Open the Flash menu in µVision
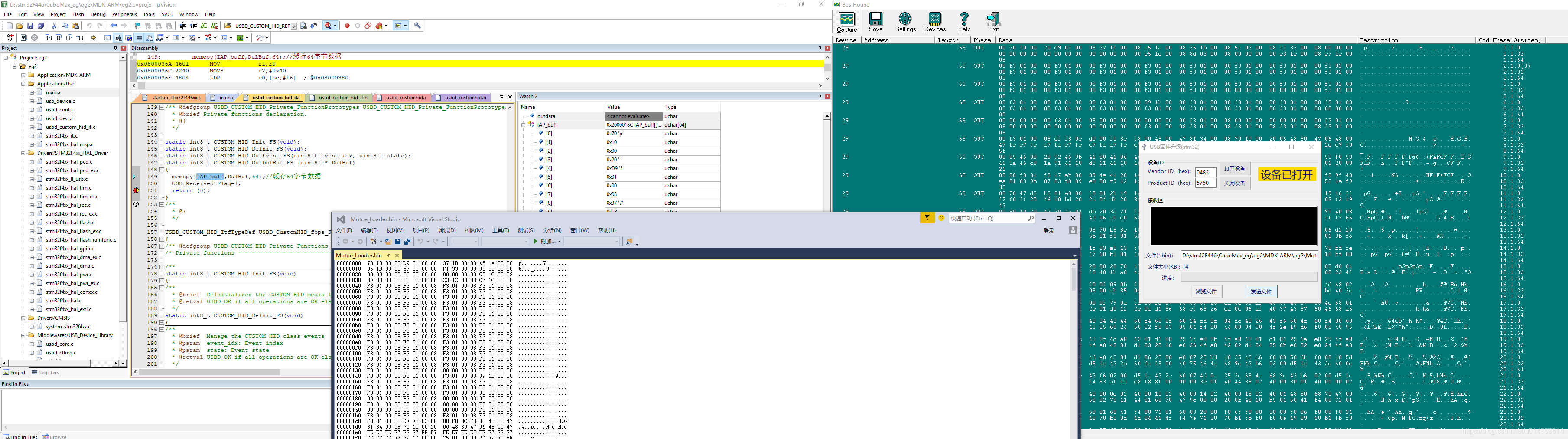Screen dimensions: 1568x439 (78, 15)
